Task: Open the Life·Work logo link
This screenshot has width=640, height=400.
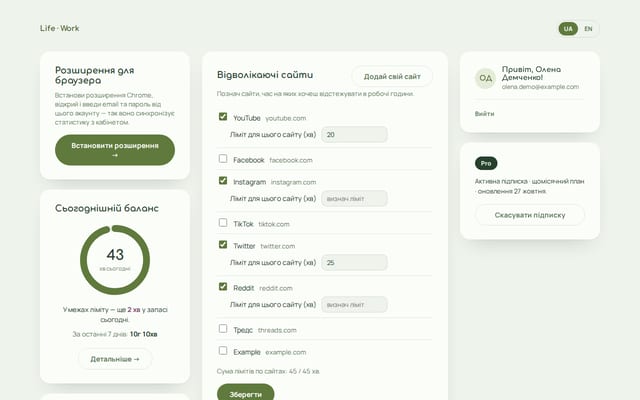Action: 60,28
